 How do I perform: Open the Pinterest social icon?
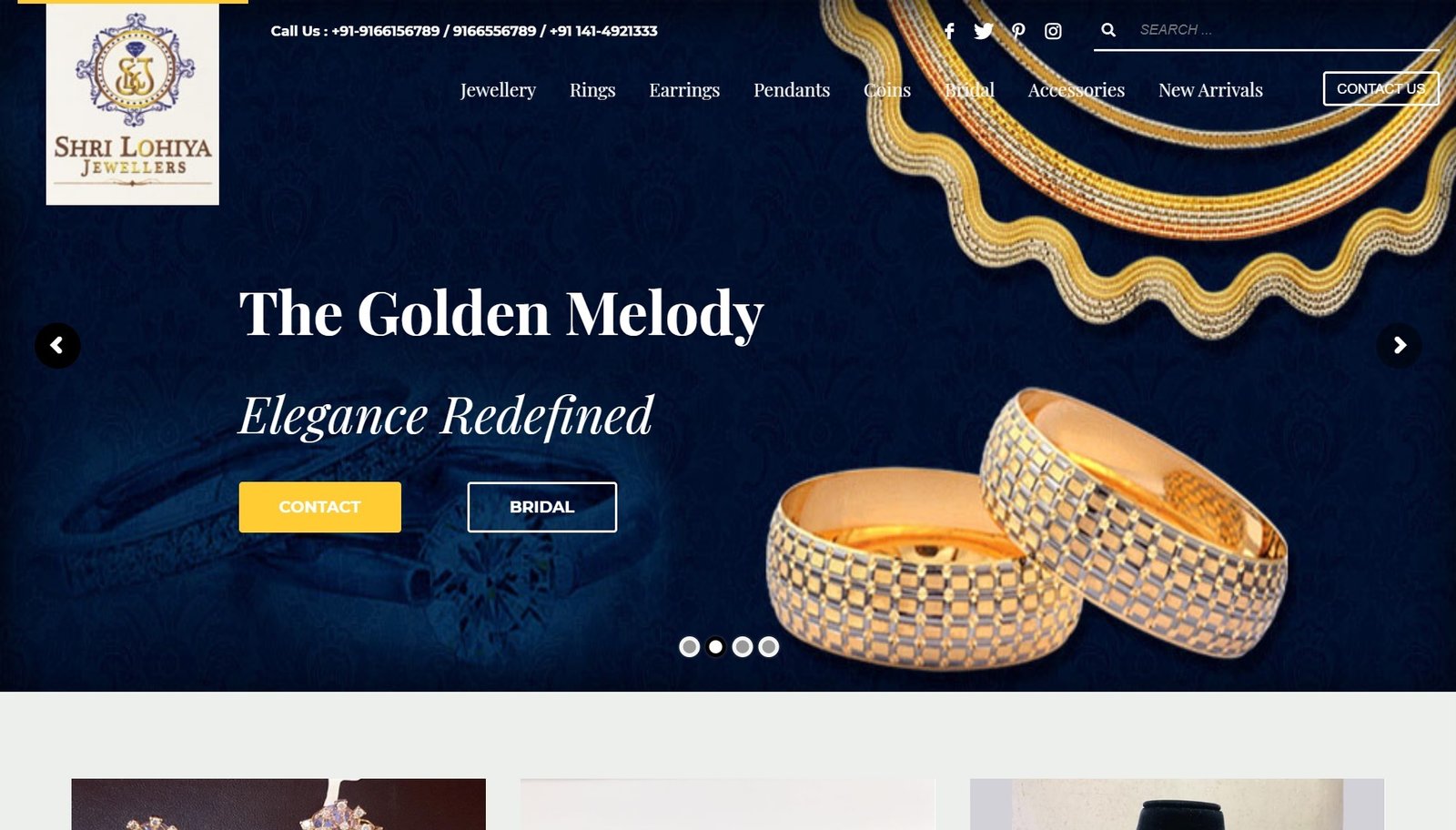tap(1018, 31)
